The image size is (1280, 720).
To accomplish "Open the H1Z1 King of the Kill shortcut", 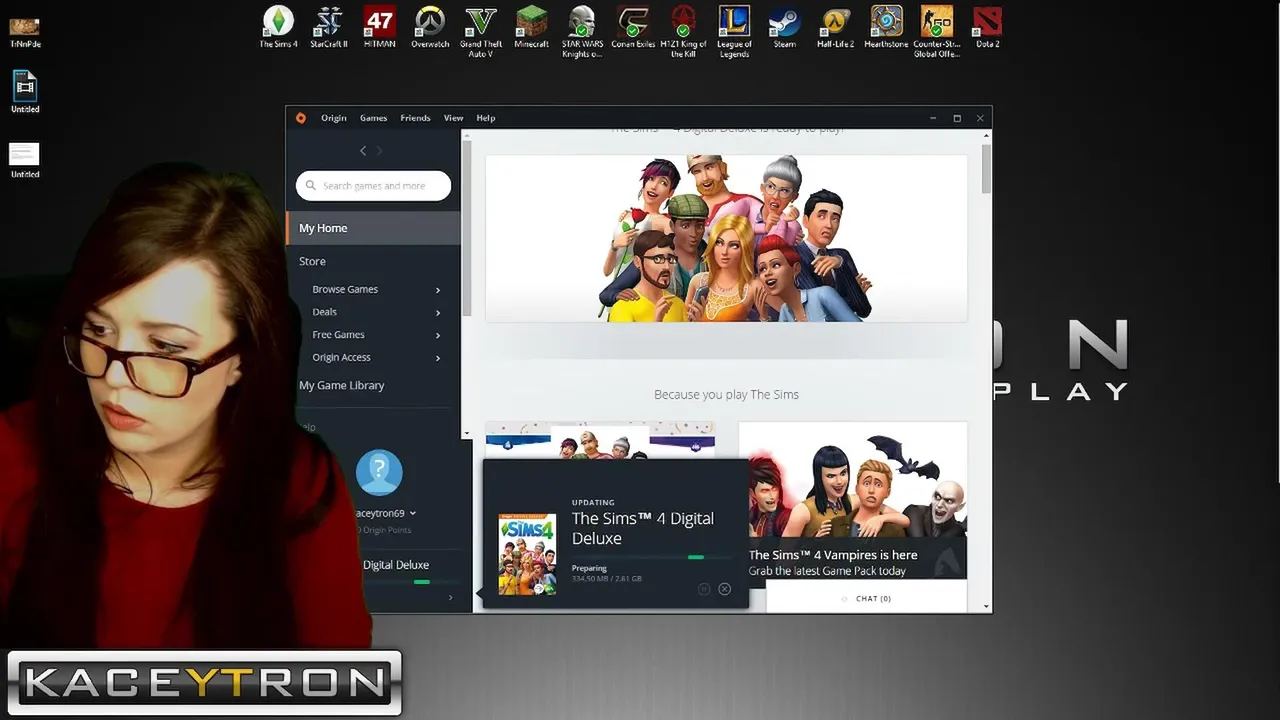I will [684, 32].
